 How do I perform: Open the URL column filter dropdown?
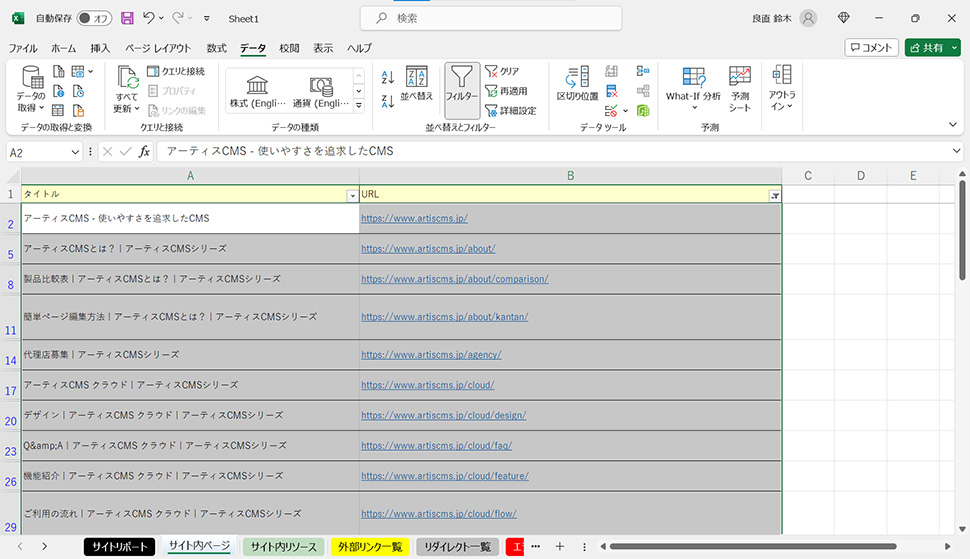pyautogui.click(x=775, y=195)
